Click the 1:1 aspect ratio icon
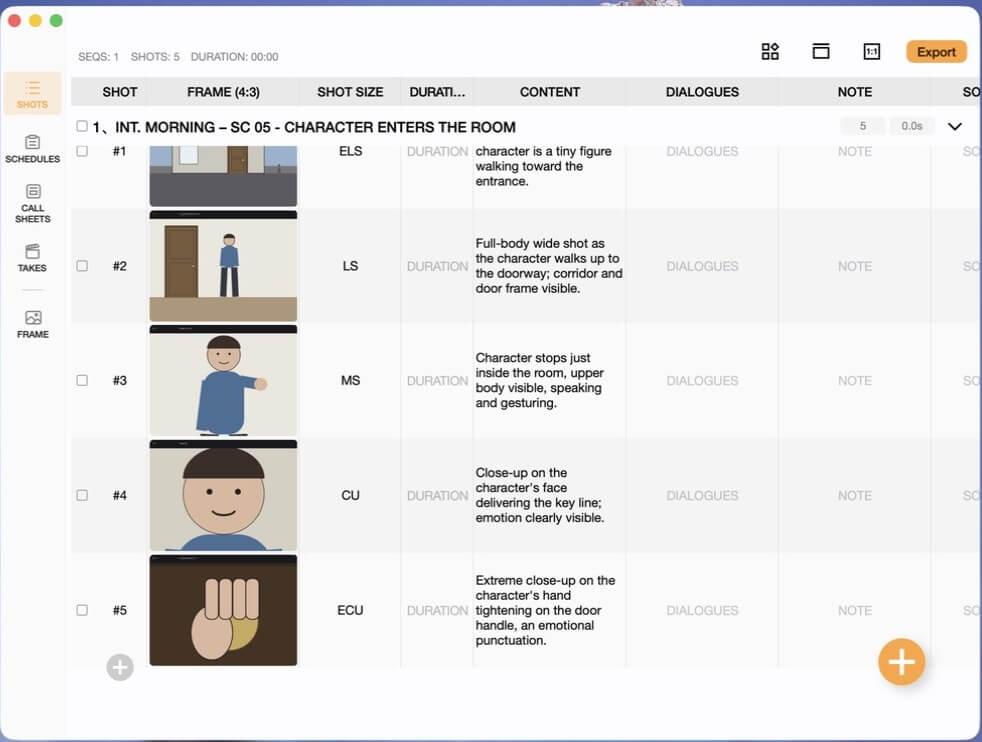982x742 pixels. tap(871, 51)
